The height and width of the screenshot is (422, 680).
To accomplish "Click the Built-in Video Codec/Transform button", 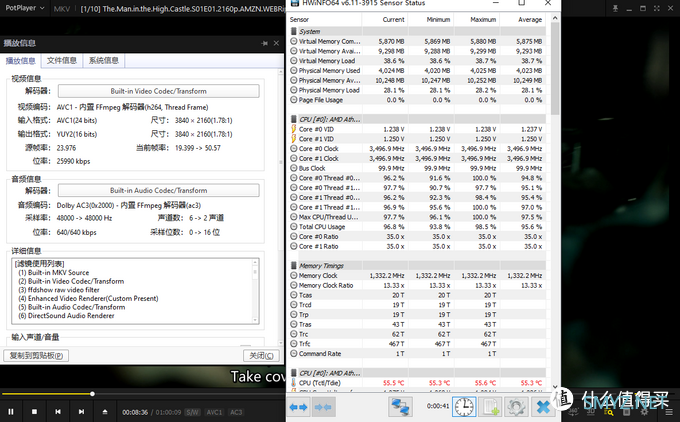I will coord(159,91).
